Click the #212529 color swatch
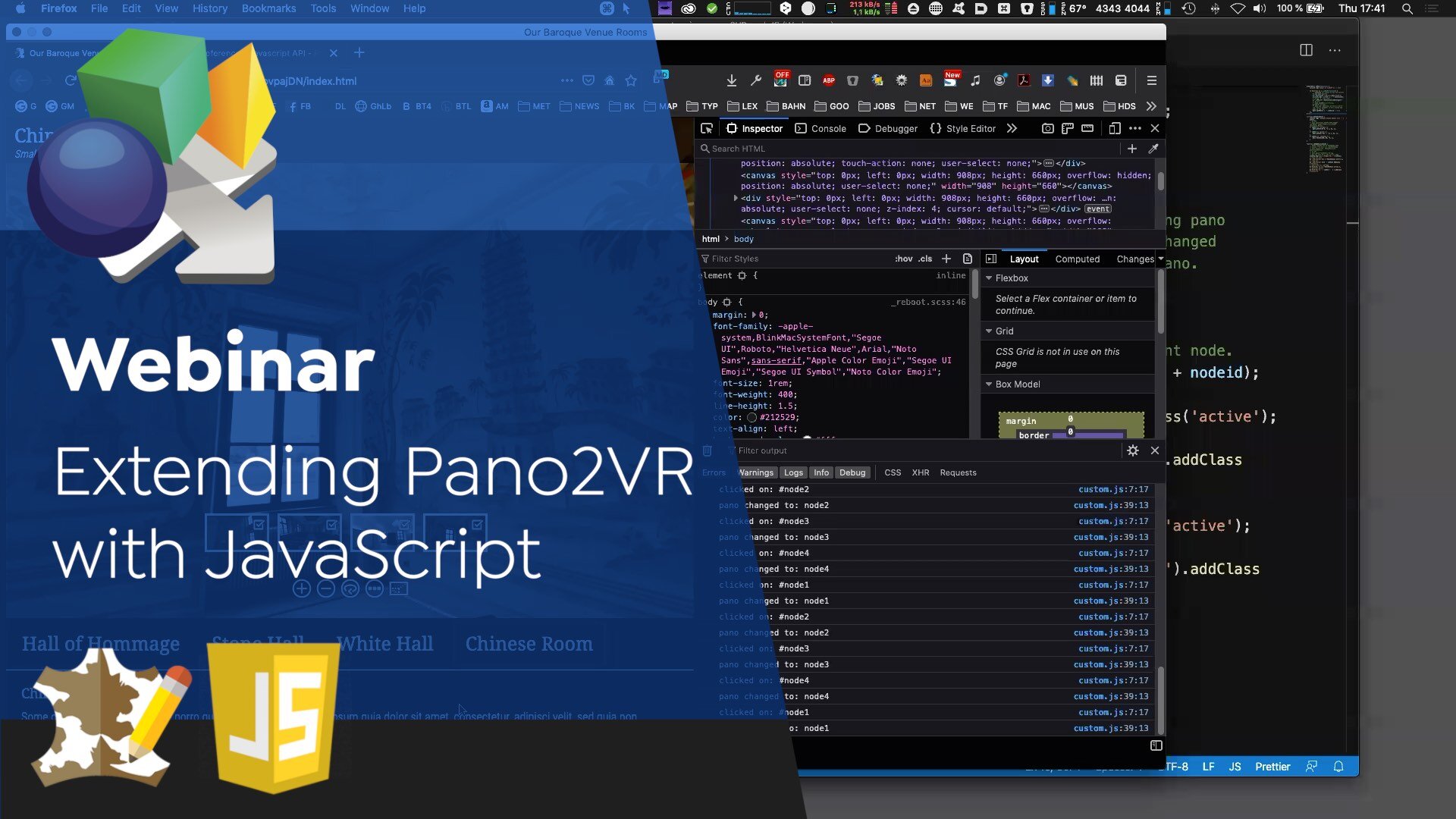 click(x=752, y=418)
